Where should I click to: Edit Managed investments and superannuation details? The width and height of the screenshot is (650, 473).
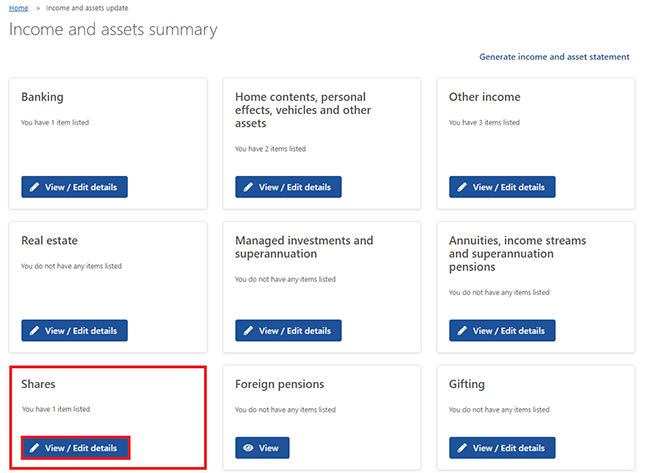288,330
